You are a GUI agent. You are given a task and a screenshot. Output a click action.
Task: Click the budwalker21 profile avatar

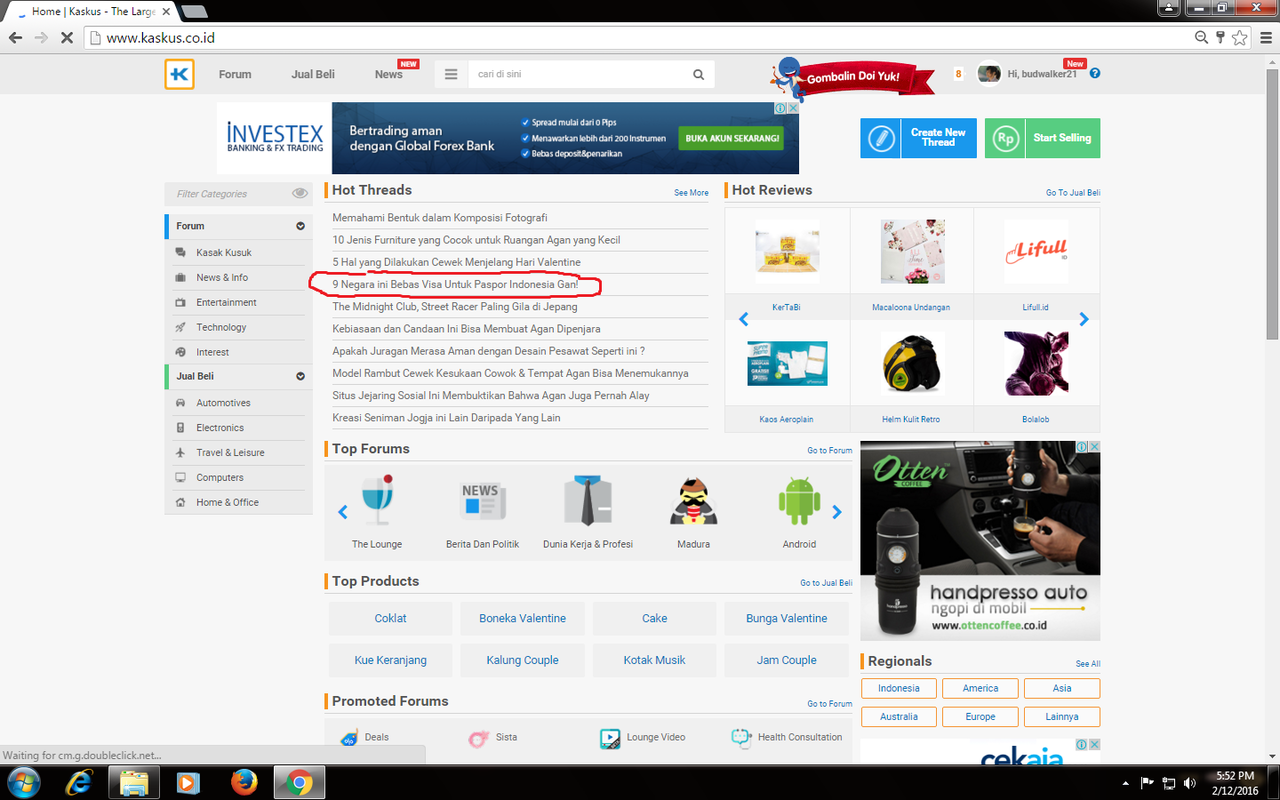(989, 74)
